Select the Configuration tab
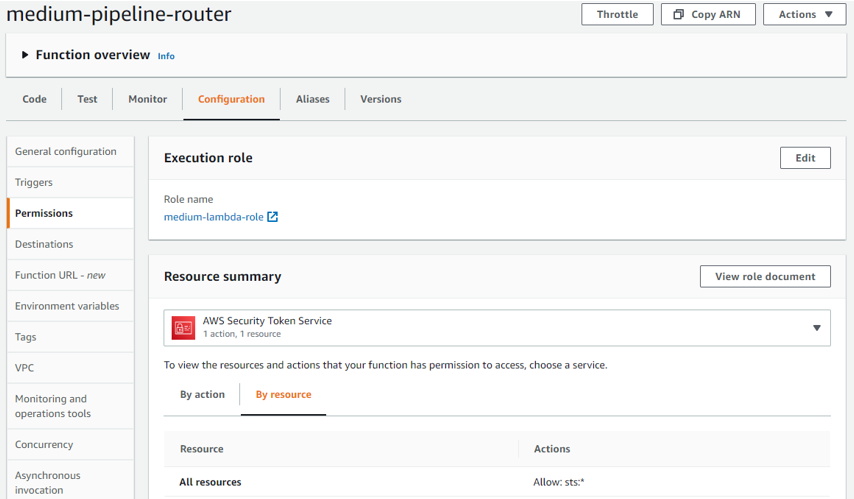854x499 pixels. click(x=231, y=99)
